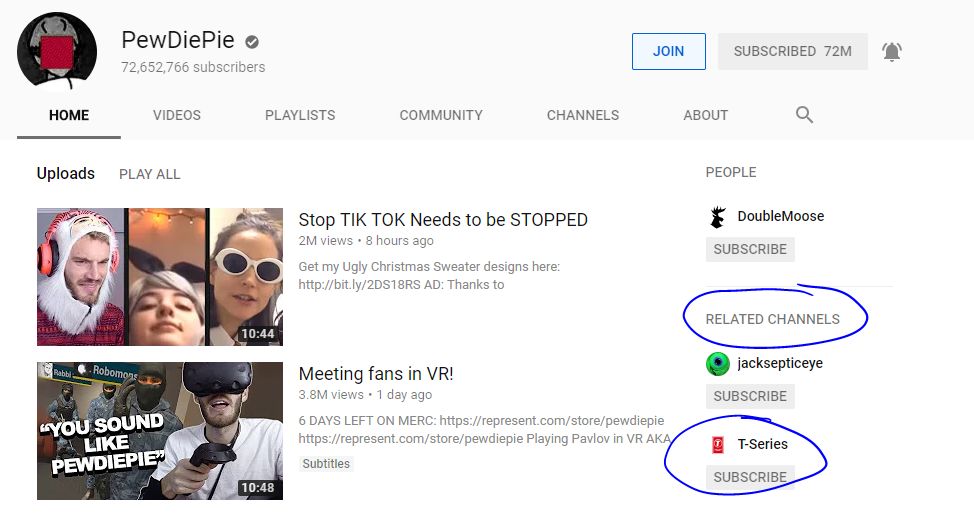Subscribe to jacksepticeye
This screenshot has height=513, width=974.
[750, 396]
